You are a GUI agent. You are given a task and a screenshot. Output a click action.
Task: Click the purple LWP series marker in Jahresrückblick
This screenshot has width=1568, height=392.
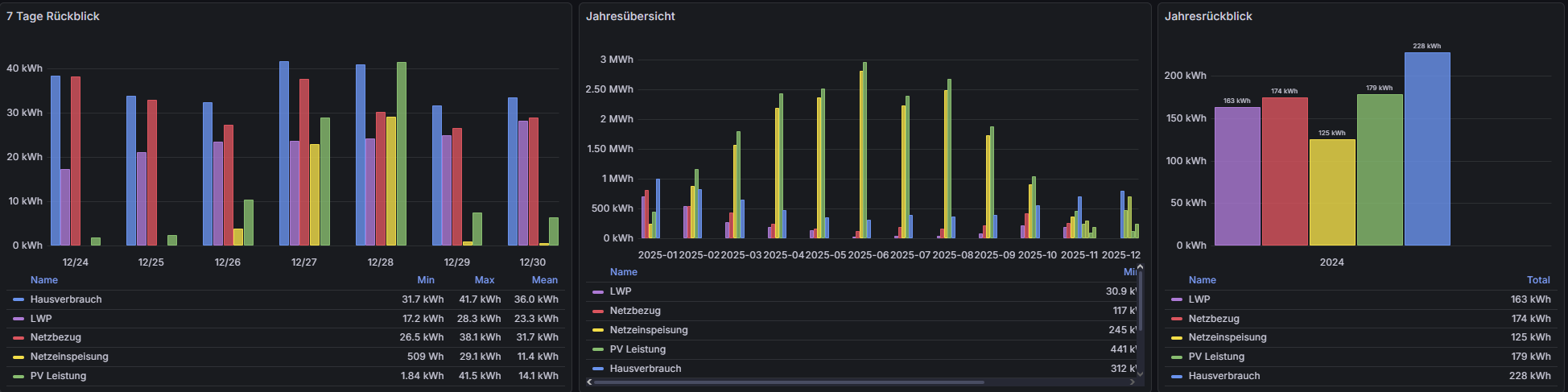point(1177,299)
